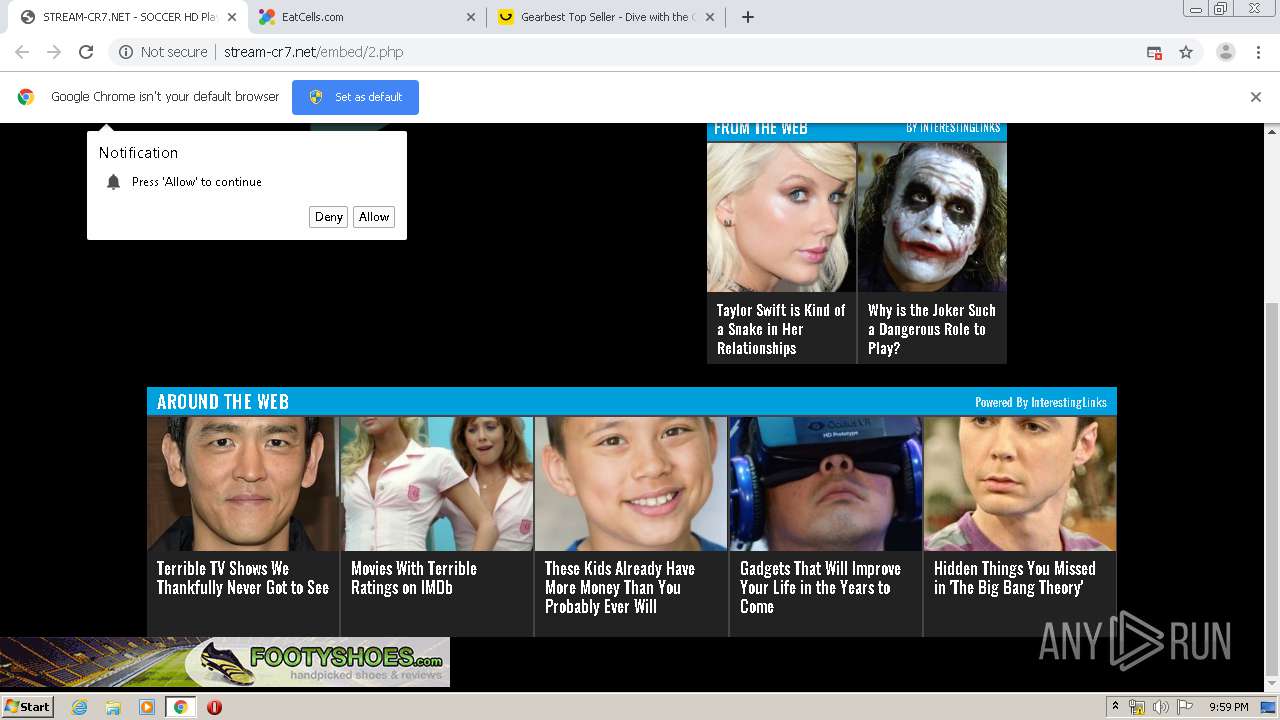Open the Chrome three-dot menu
The height and width of the screenshot is (720, 1280).
pyautogui.click(x=1258, y=52)
